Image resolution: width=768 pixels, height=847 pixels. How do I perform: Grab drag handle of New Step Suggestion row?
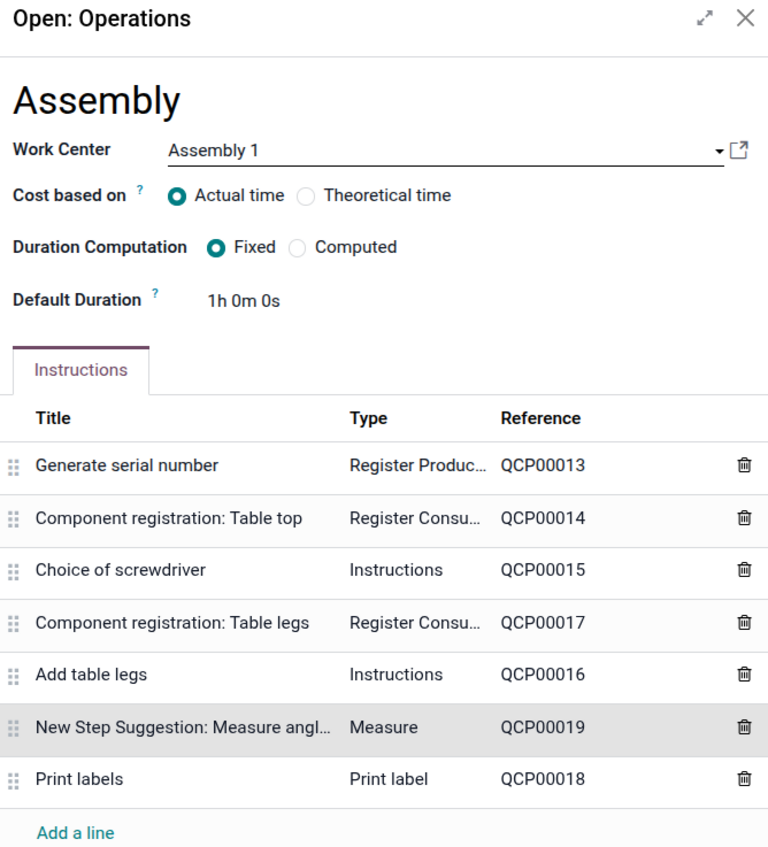tap(14, 729)
